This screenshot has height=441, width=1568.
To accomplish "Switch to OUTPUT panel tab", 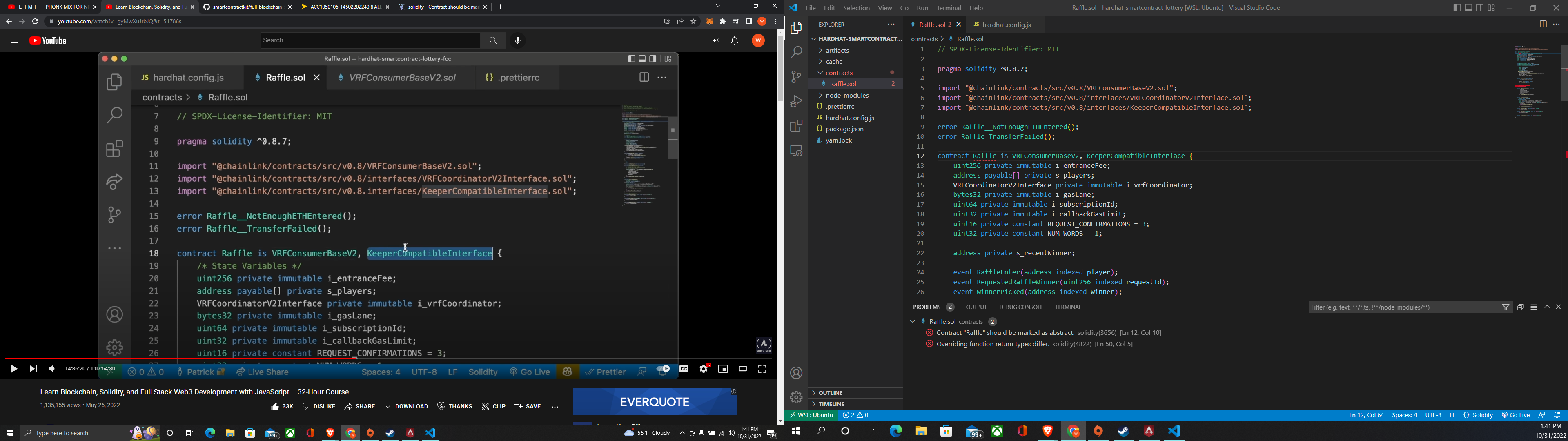I will [x=976, y=307].
